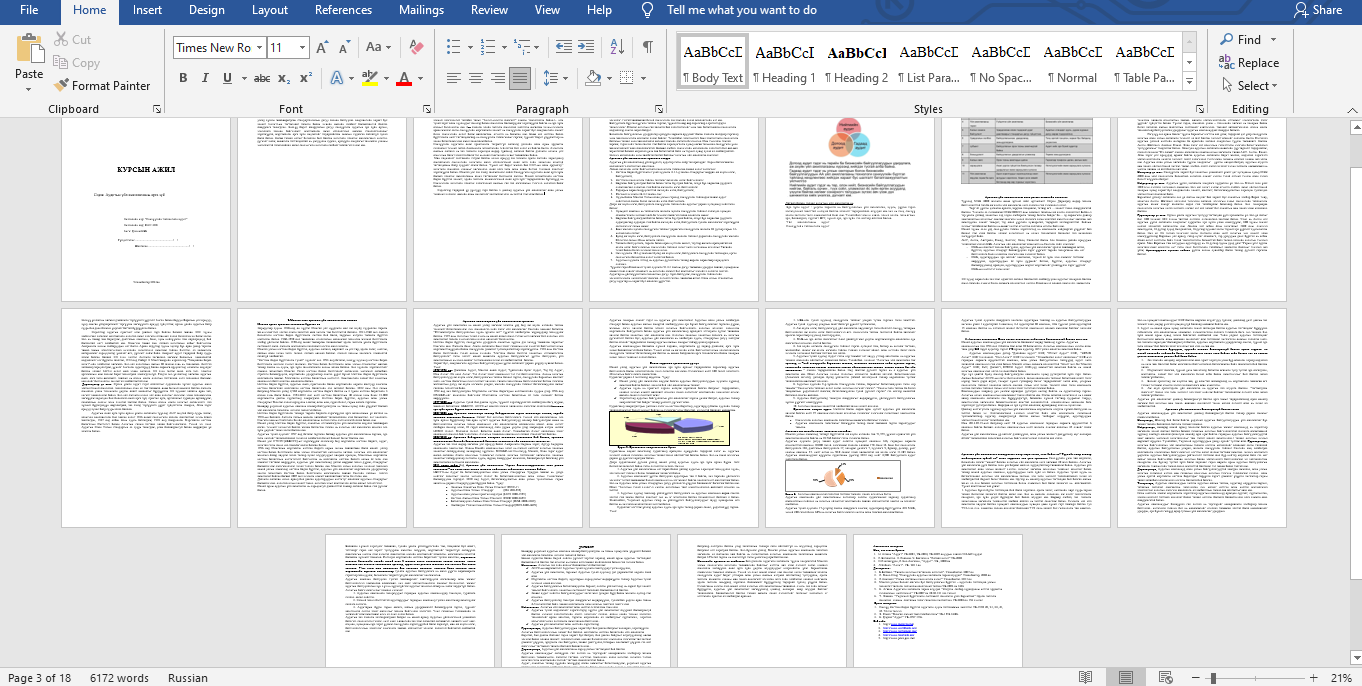This screenshot has width=1362, height=686.
Task: Expand the font size dropdown
Action: [x=303, y=47]
